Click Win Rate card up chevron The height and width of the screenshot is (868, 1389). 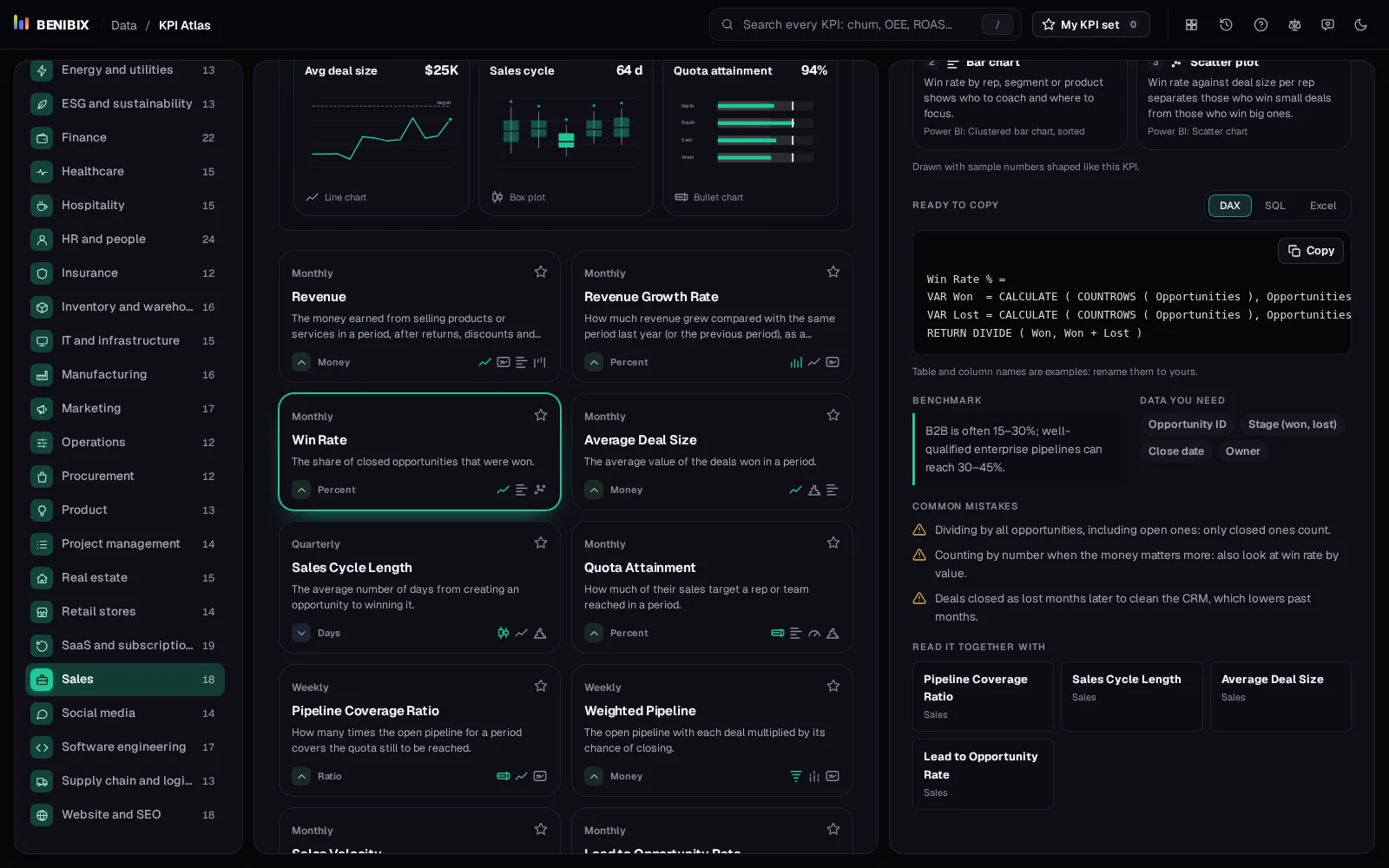click(x=301, y=490)
